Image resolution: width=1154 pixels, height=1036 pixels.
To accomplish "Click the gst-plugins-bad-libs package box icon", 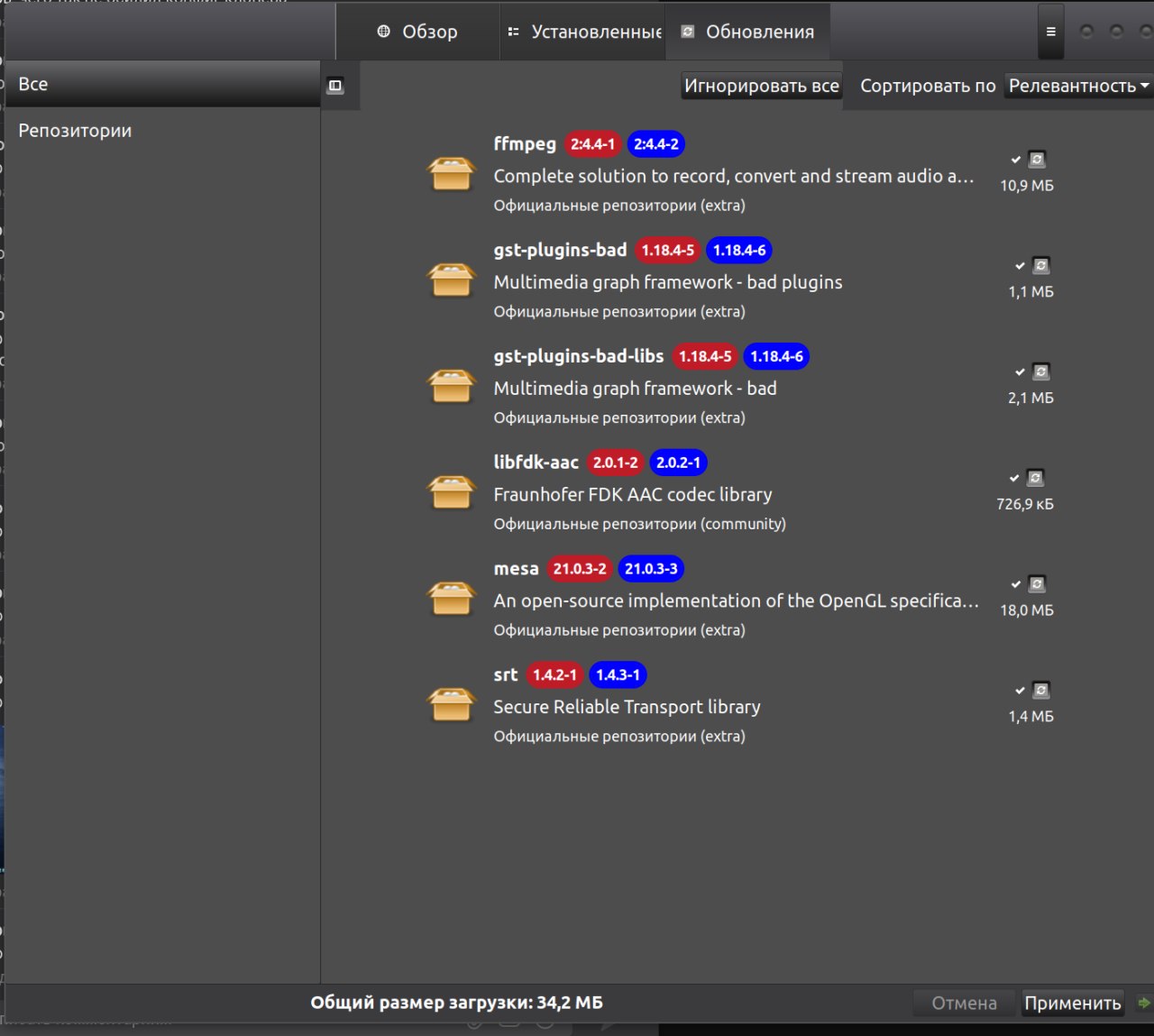I will tap(451, 386).
